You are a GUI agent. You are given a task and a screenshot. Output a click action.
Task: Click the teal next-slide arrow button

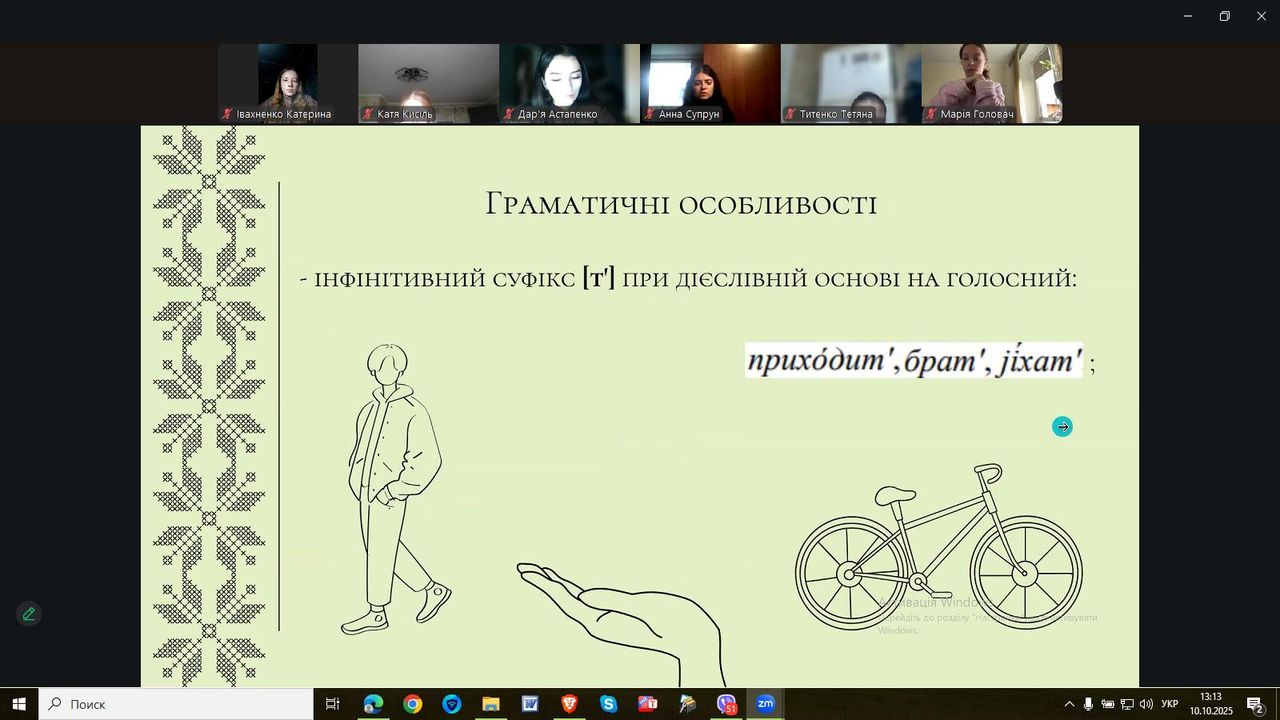[1062, 427]
